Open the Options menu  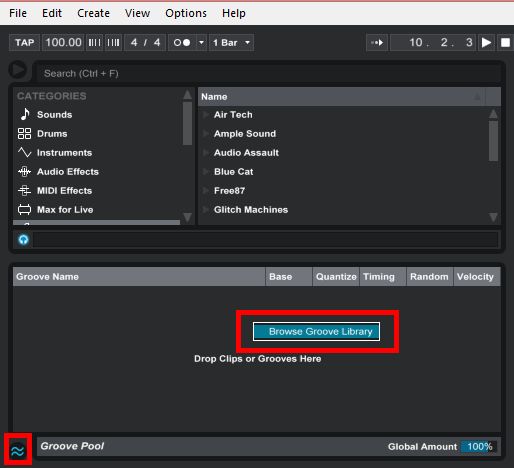click(x=186, y=13)
